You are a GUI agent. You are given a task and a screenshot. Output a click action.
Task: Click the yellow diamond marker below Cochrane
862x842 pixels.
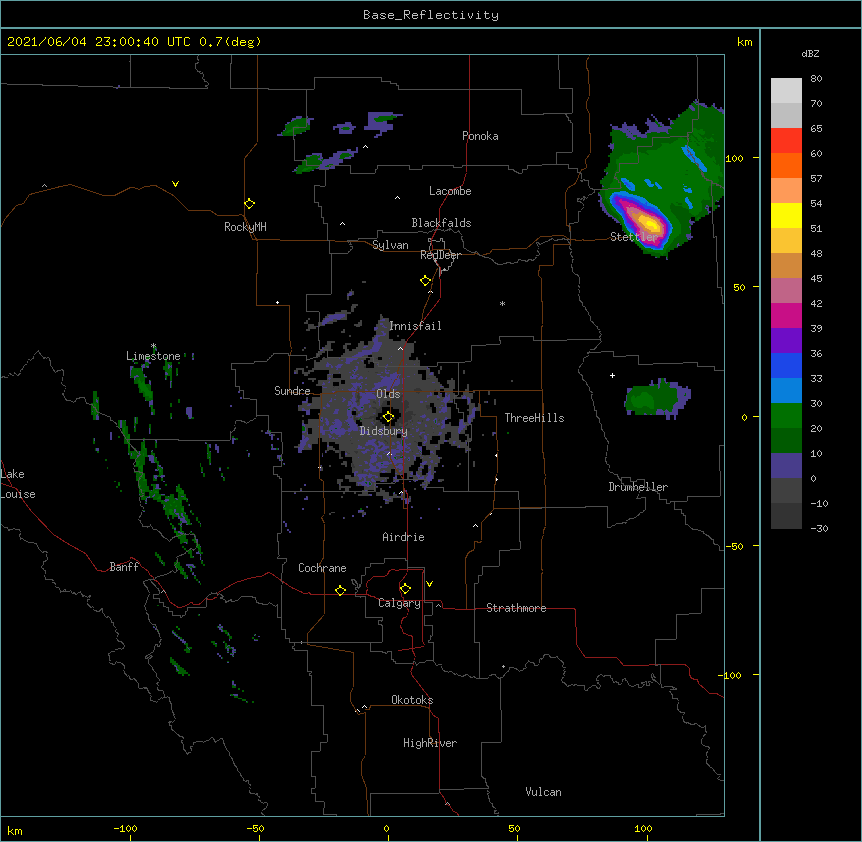coord(340,590)
